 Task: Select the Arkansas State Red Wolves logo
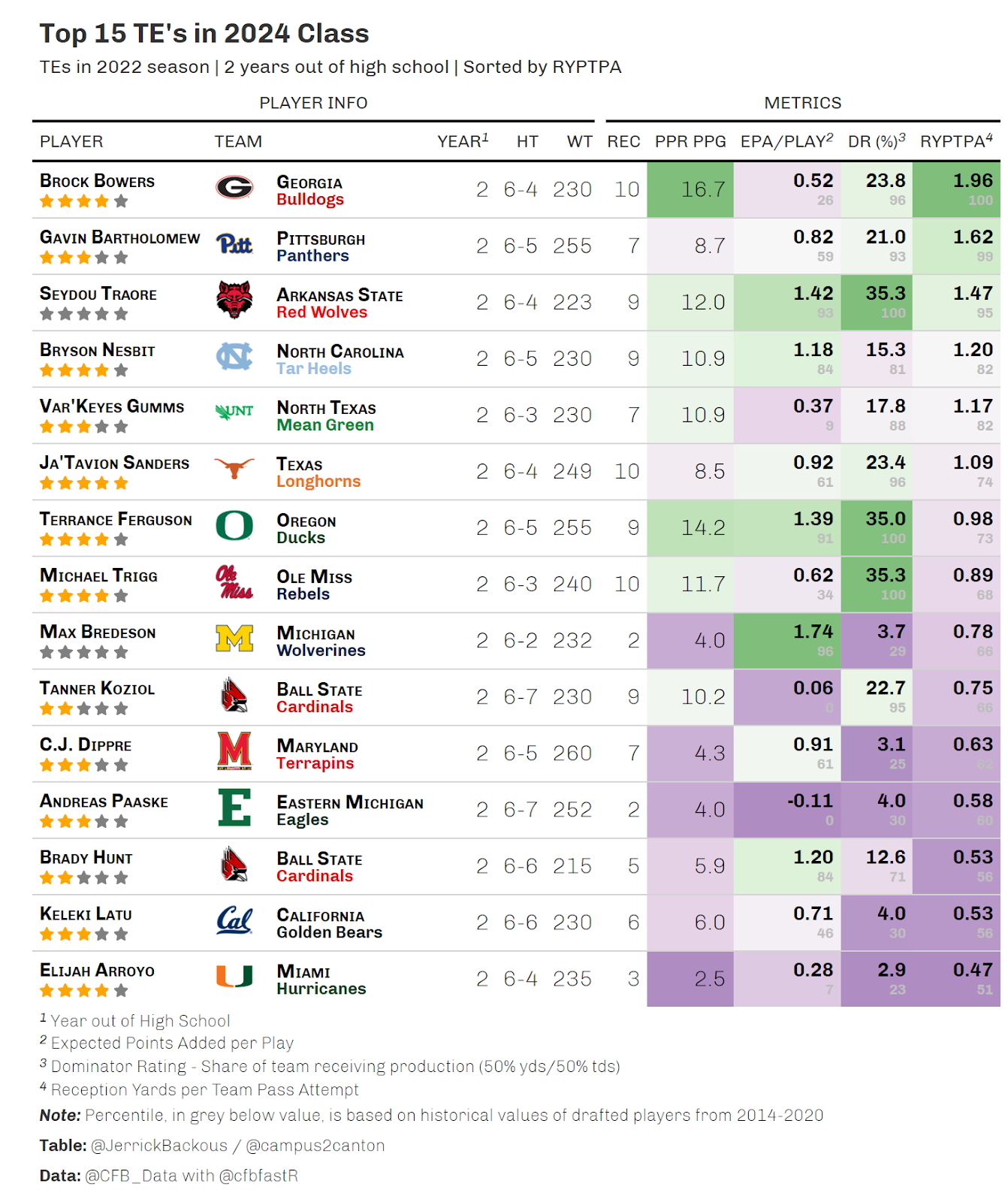coord(234,300)
